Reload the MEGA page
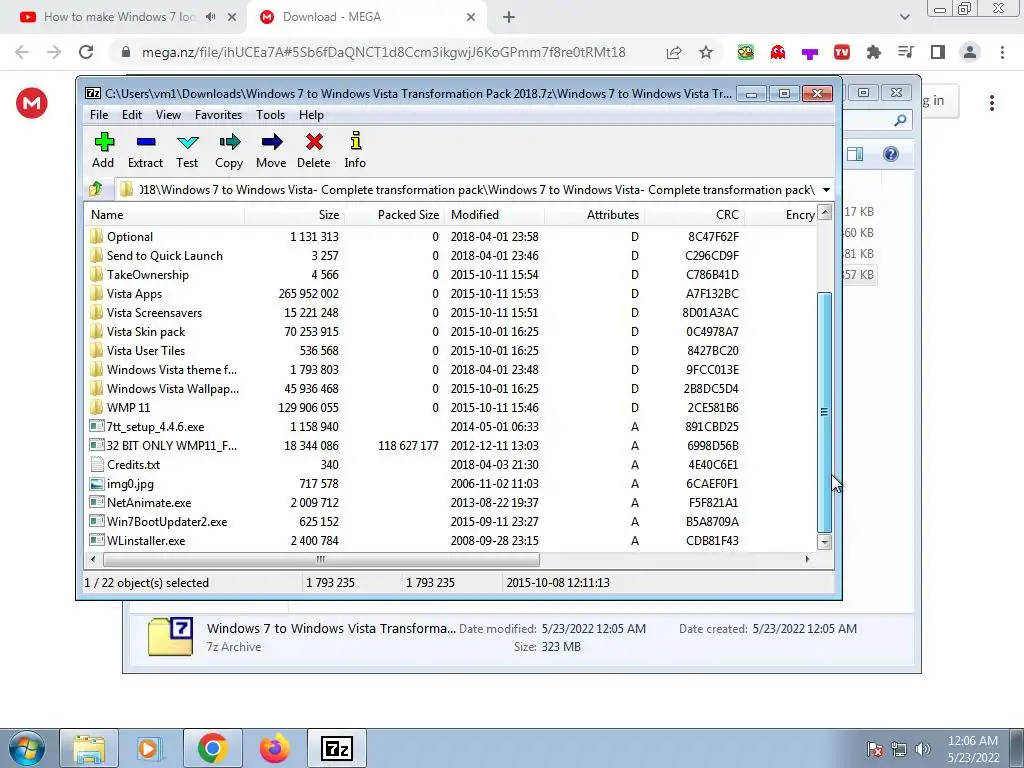 point(86,52)
